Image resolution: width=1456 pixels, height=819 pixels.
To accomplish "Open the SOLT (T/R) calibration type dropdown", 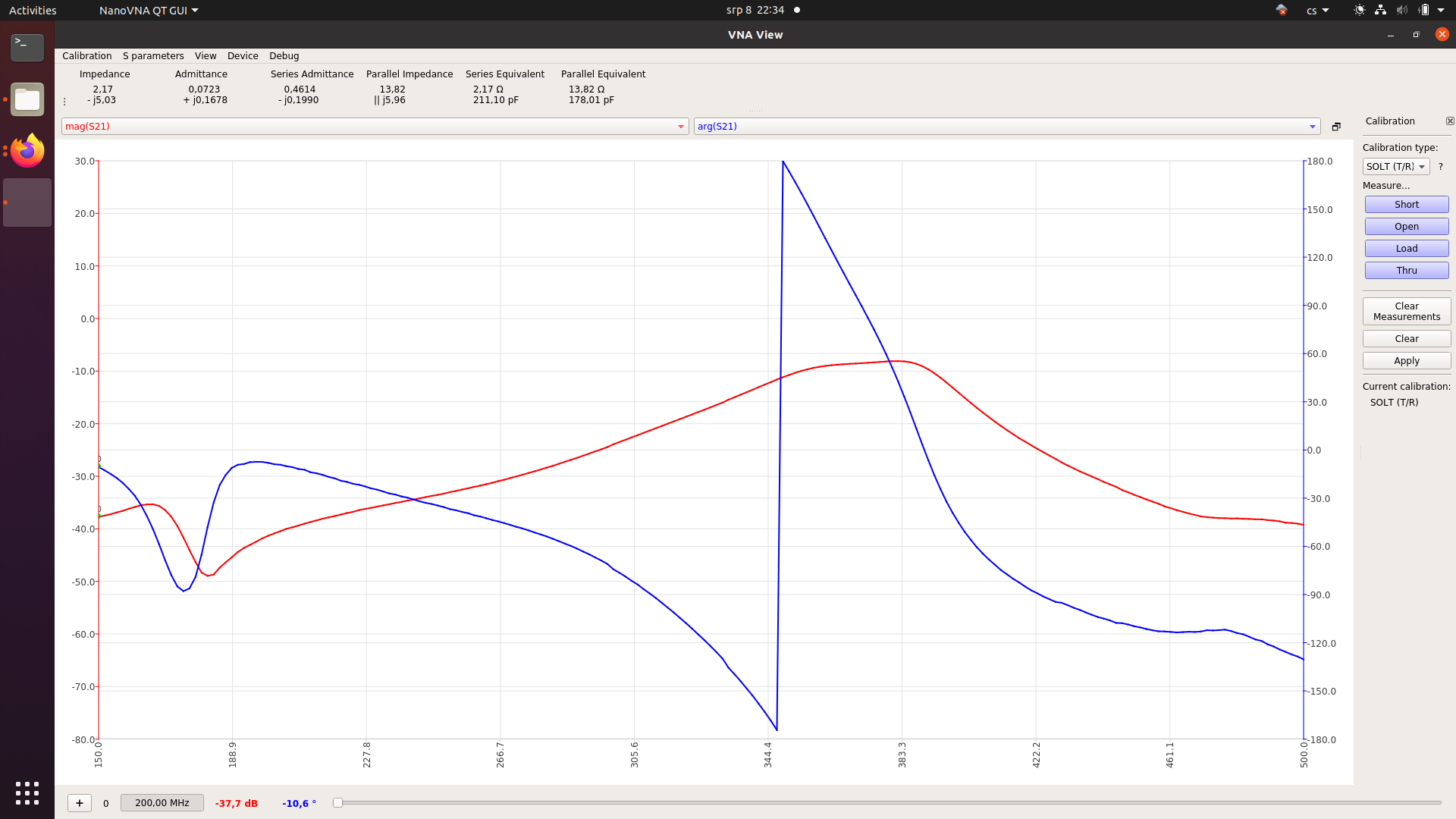I will pos(1395,167).
